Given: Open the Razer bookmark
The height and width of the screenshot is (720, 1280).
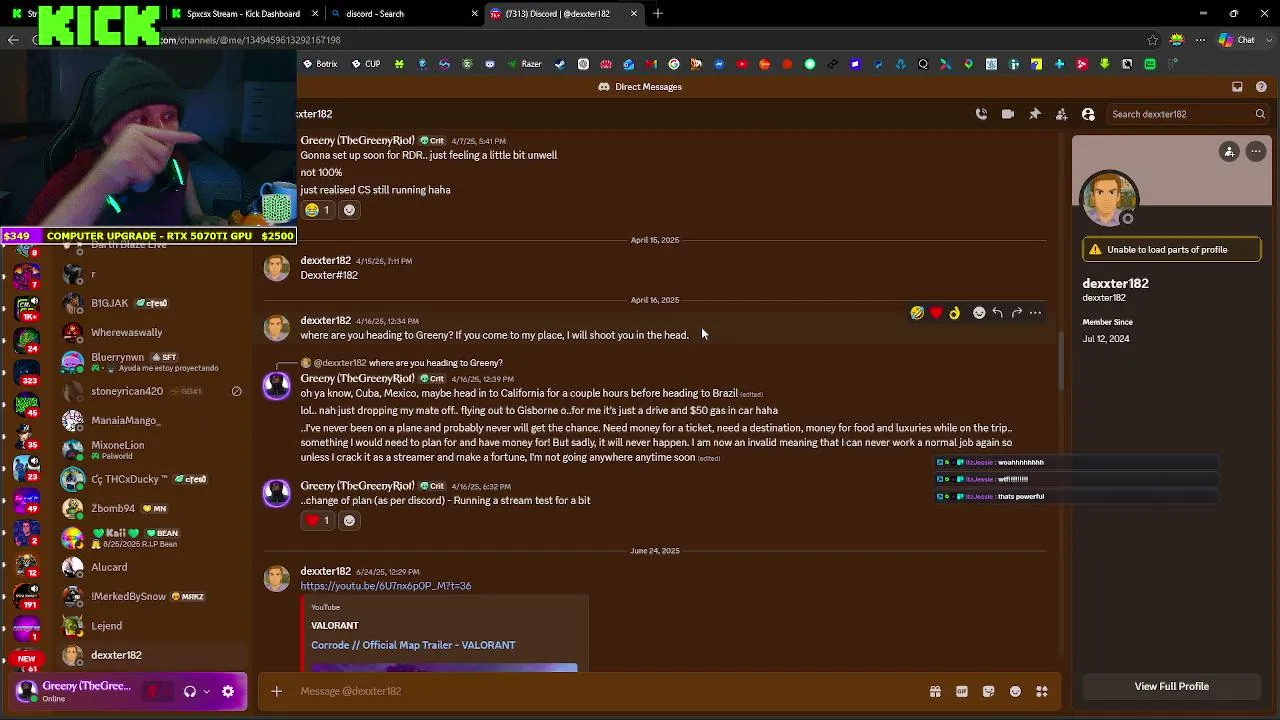Looking at the screenshot, I should (x=525, y=64).
